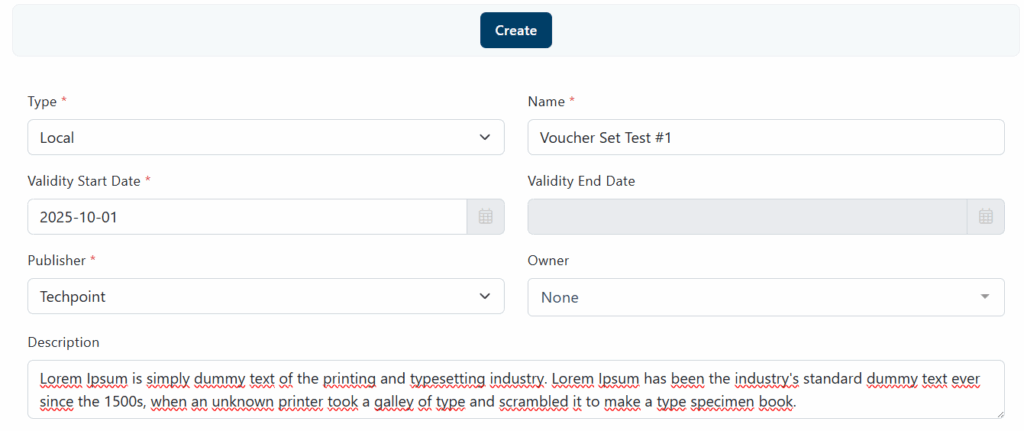
Task: Click the Name field with Voucher Set Test #1
Action: click(765, 137)
